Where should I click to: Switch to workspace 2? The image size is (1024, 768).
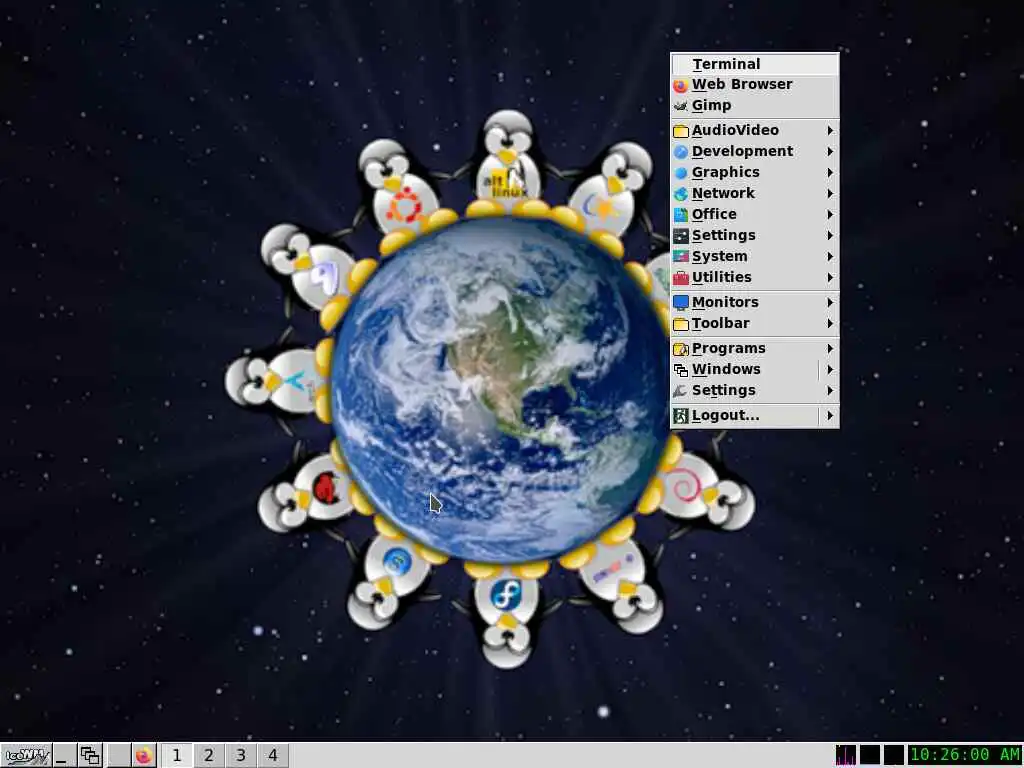[208, 756]
